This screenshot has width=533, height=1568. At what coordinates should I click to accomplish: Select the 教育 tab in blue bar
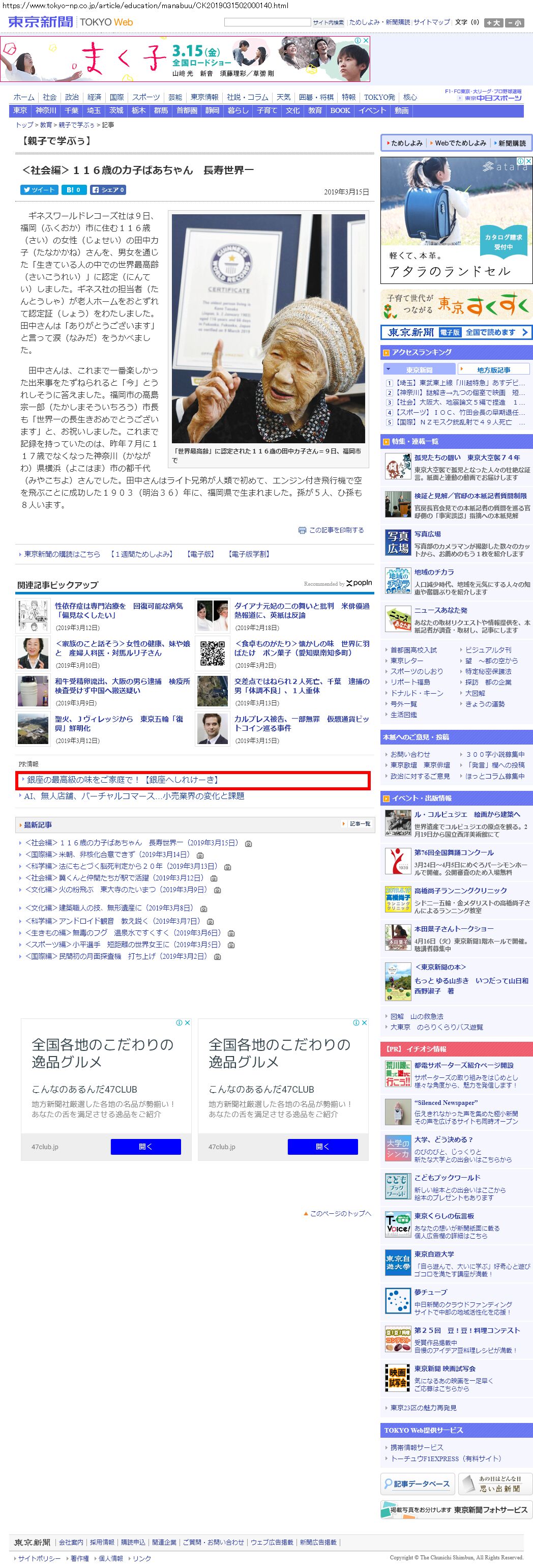(x=315, y=111)
